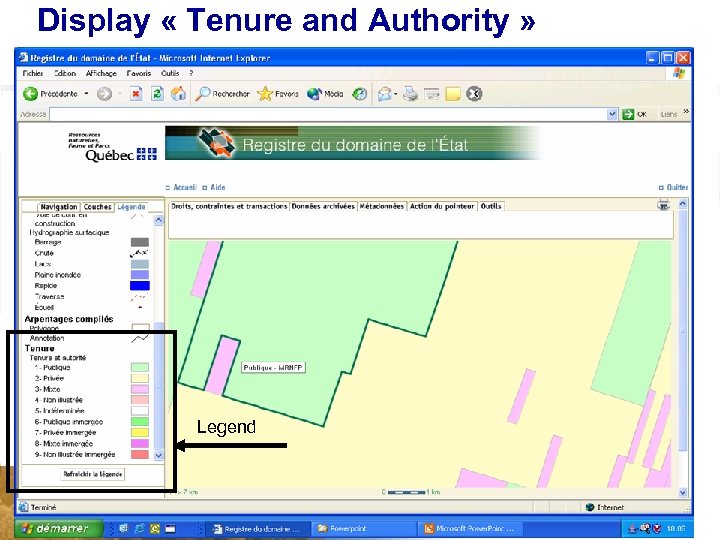Click the Précédente back arrow icon
This screenshot has width=720, height=540.
pos(30,94)
